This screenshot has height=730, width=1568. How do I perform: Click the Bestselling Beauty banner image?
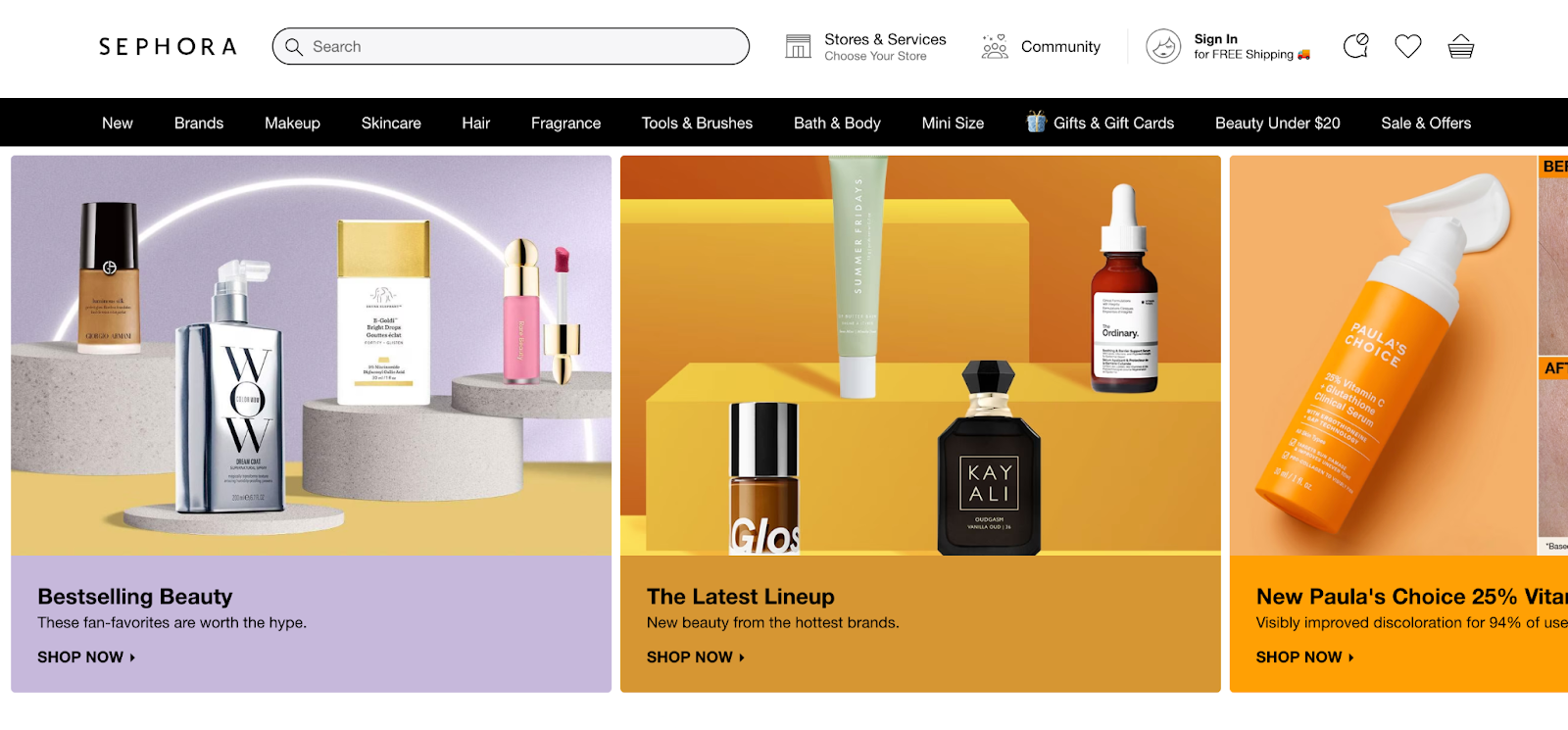coord(311,356)
